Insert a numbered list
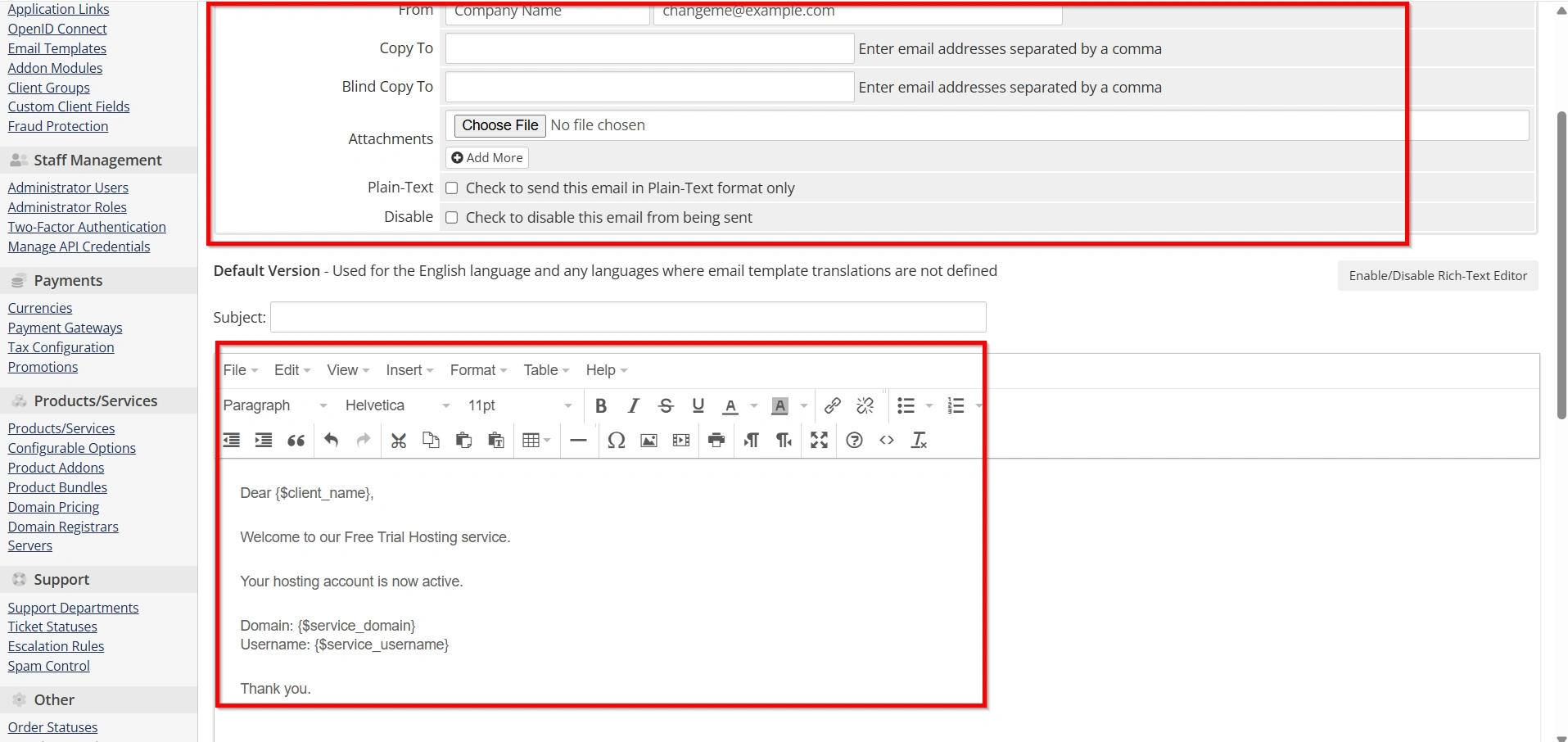The height and width of the screenshot is (742, 1568). (956, 405)
